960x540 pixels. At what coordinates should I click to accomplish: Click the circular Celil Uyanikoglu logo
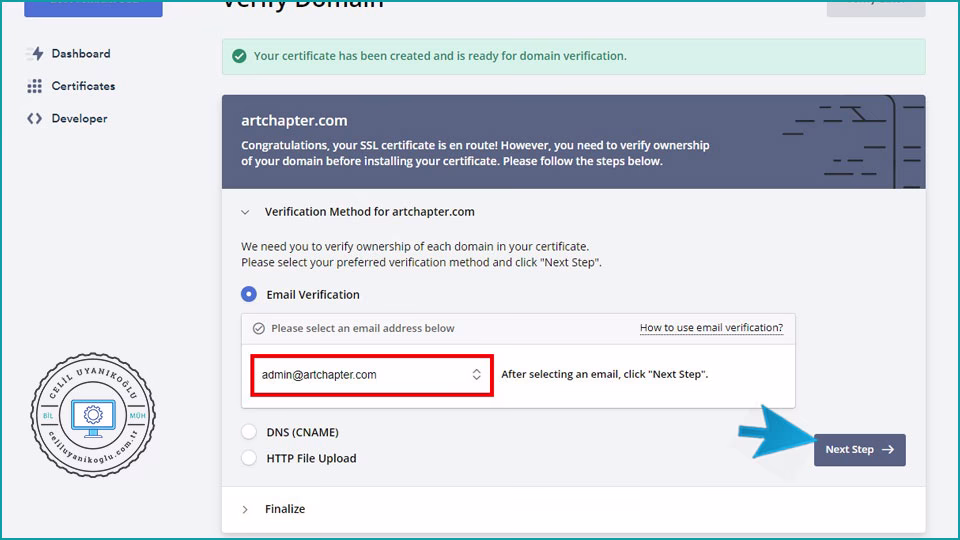(x=93, y=414)
